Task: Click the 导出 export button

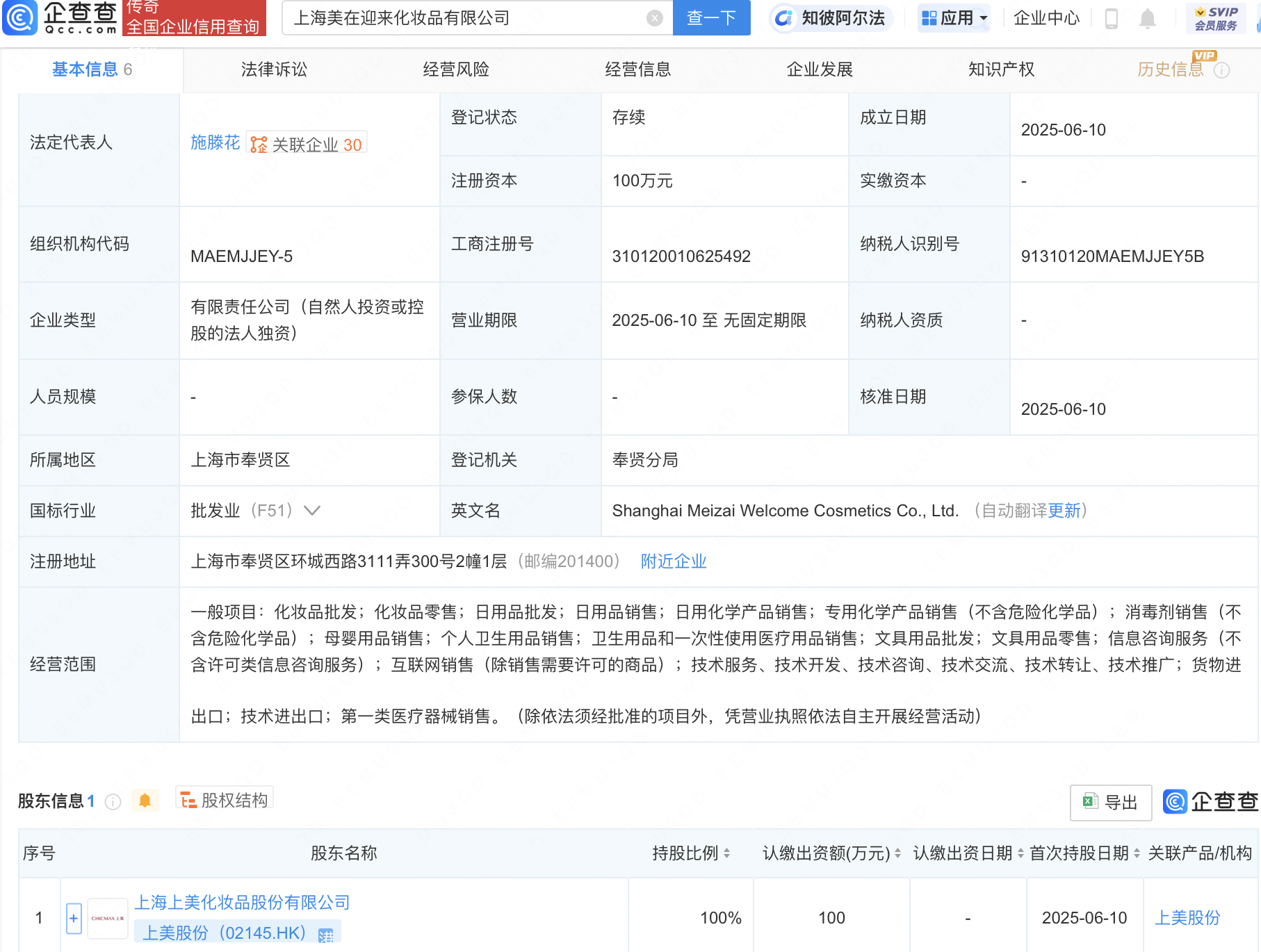Action: click(1111, 803)
